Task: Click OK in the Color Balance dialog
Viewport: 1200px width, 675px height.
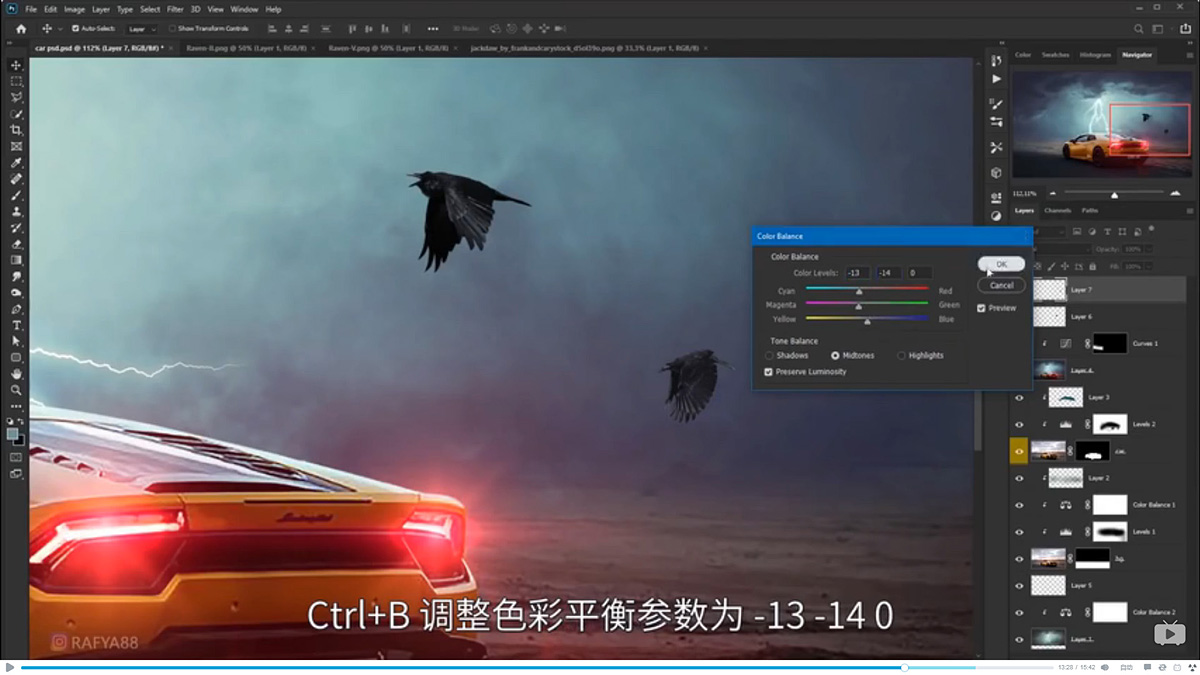Action: (1001, 264)
